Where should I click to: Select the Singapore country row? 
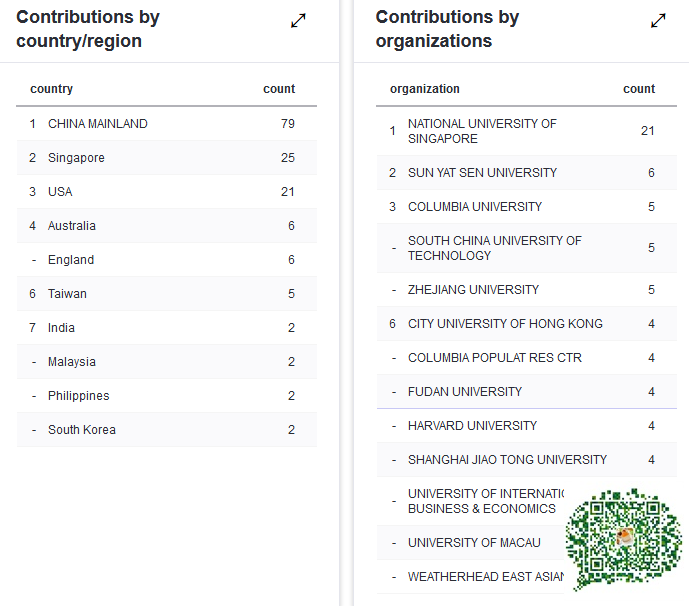click(167, 158)
